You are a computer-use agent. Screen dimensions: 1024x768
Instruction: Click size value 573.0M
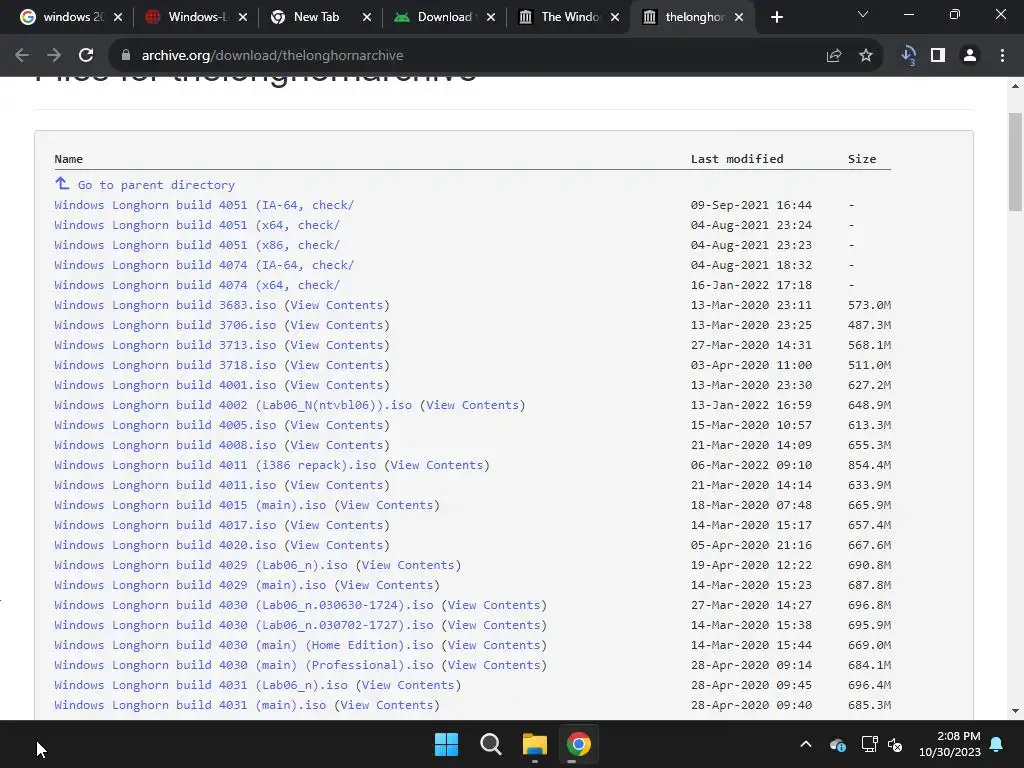[869, 305]
